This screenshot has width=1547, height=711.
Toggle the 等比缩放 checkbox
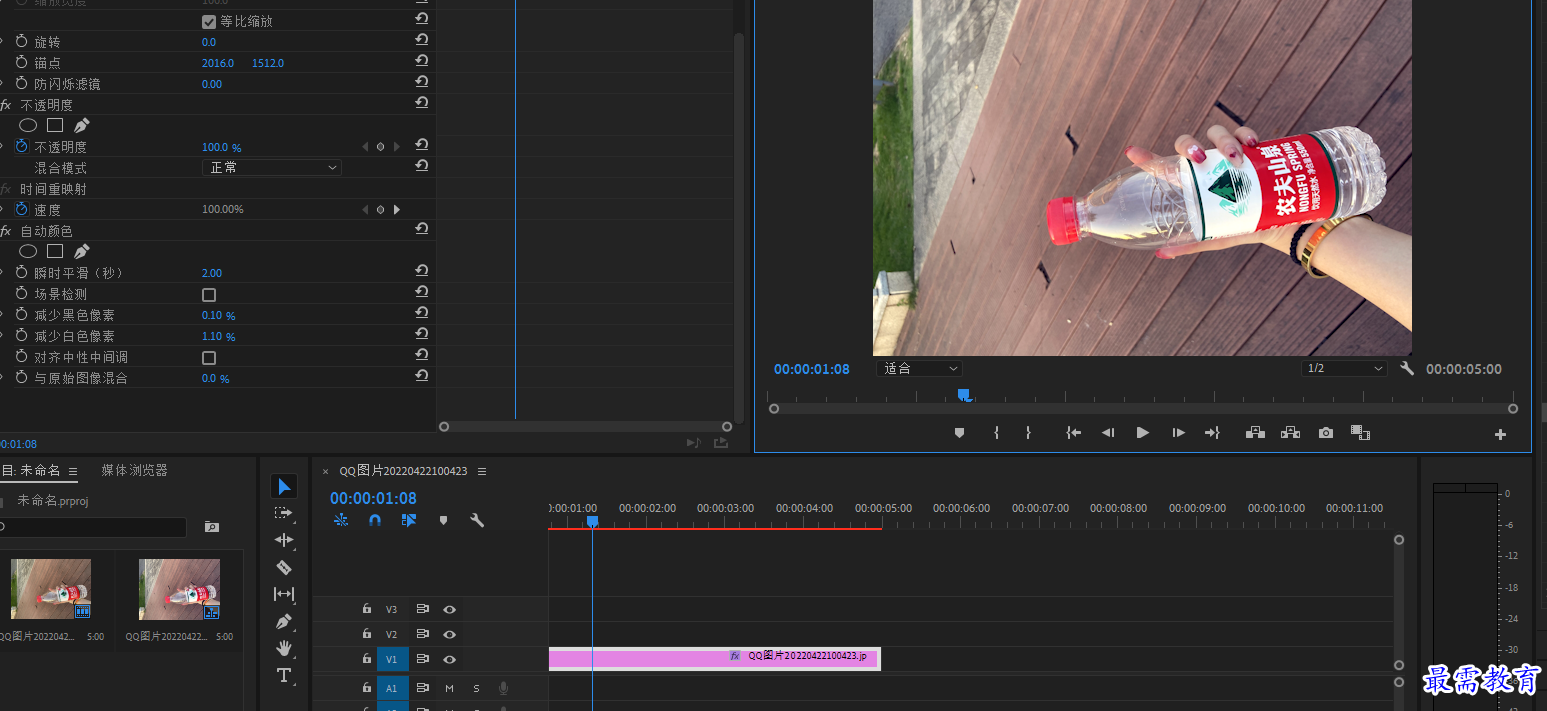coord(209,21)
